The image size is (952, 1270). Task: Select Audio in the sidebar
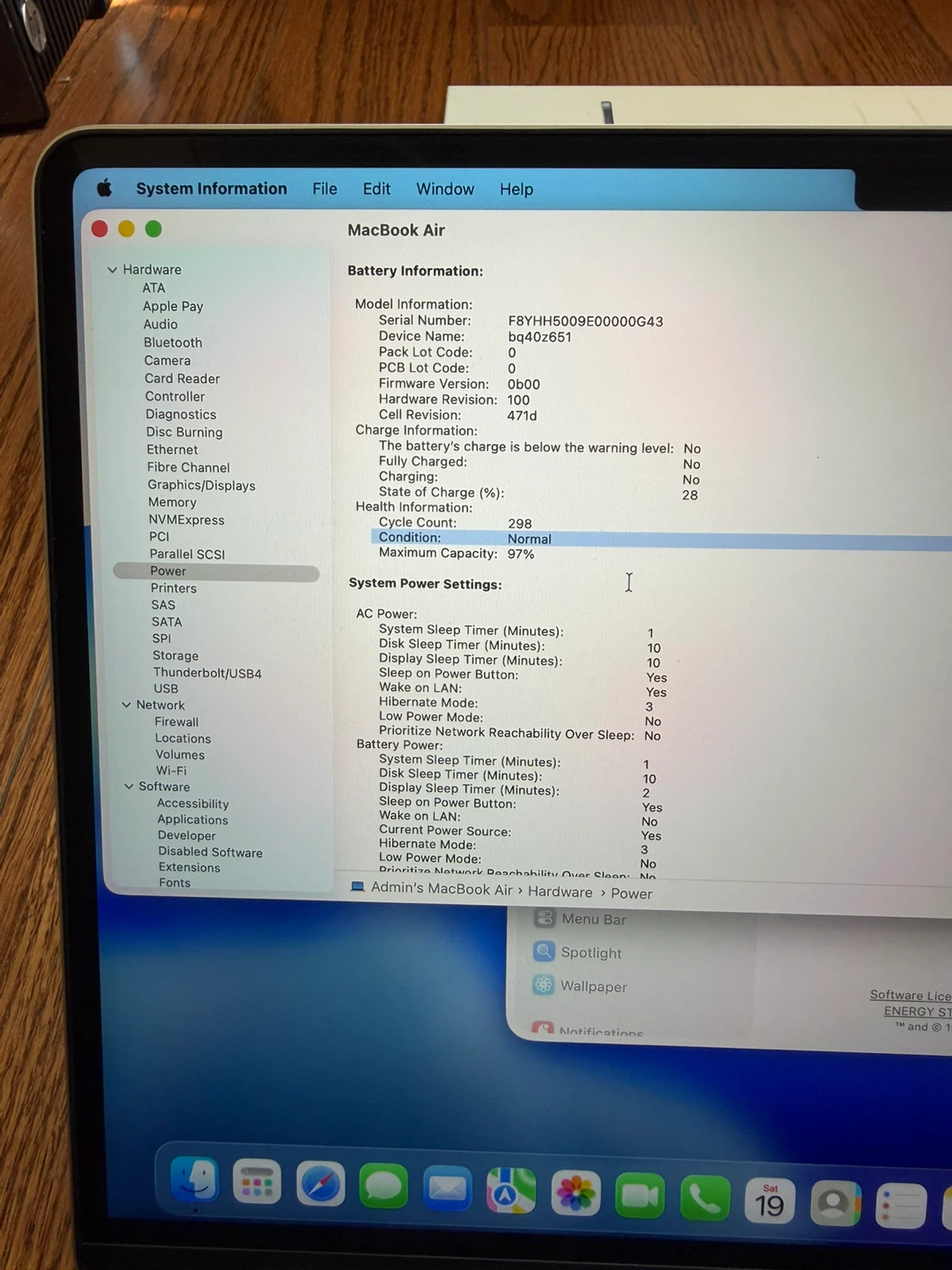(160, 324)
